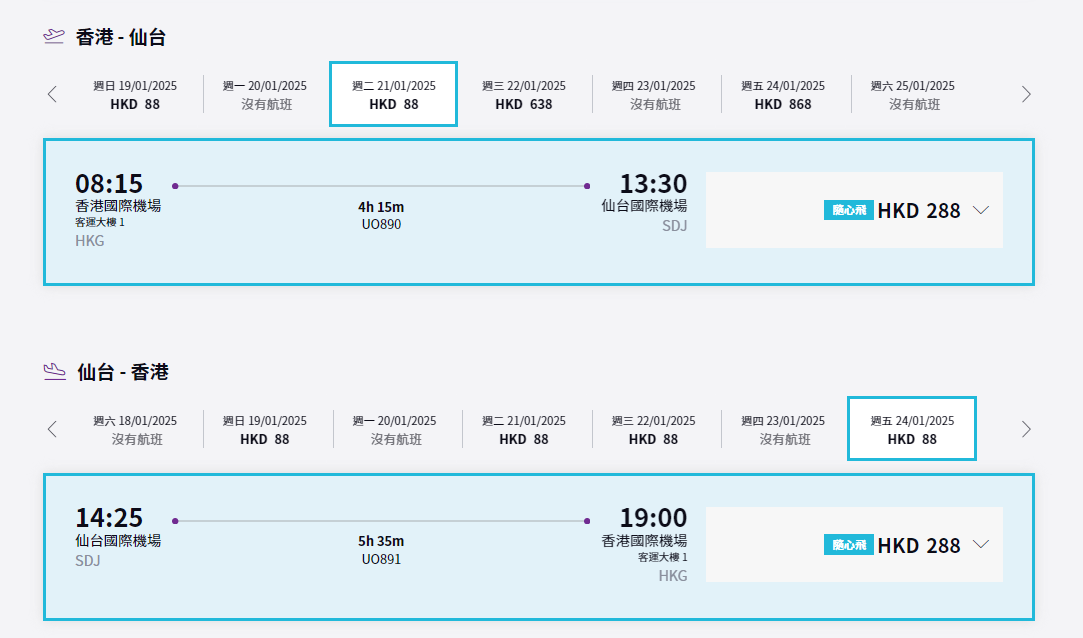
Task: Go to next outbound dates arrow
Action: pos(1026,95)
